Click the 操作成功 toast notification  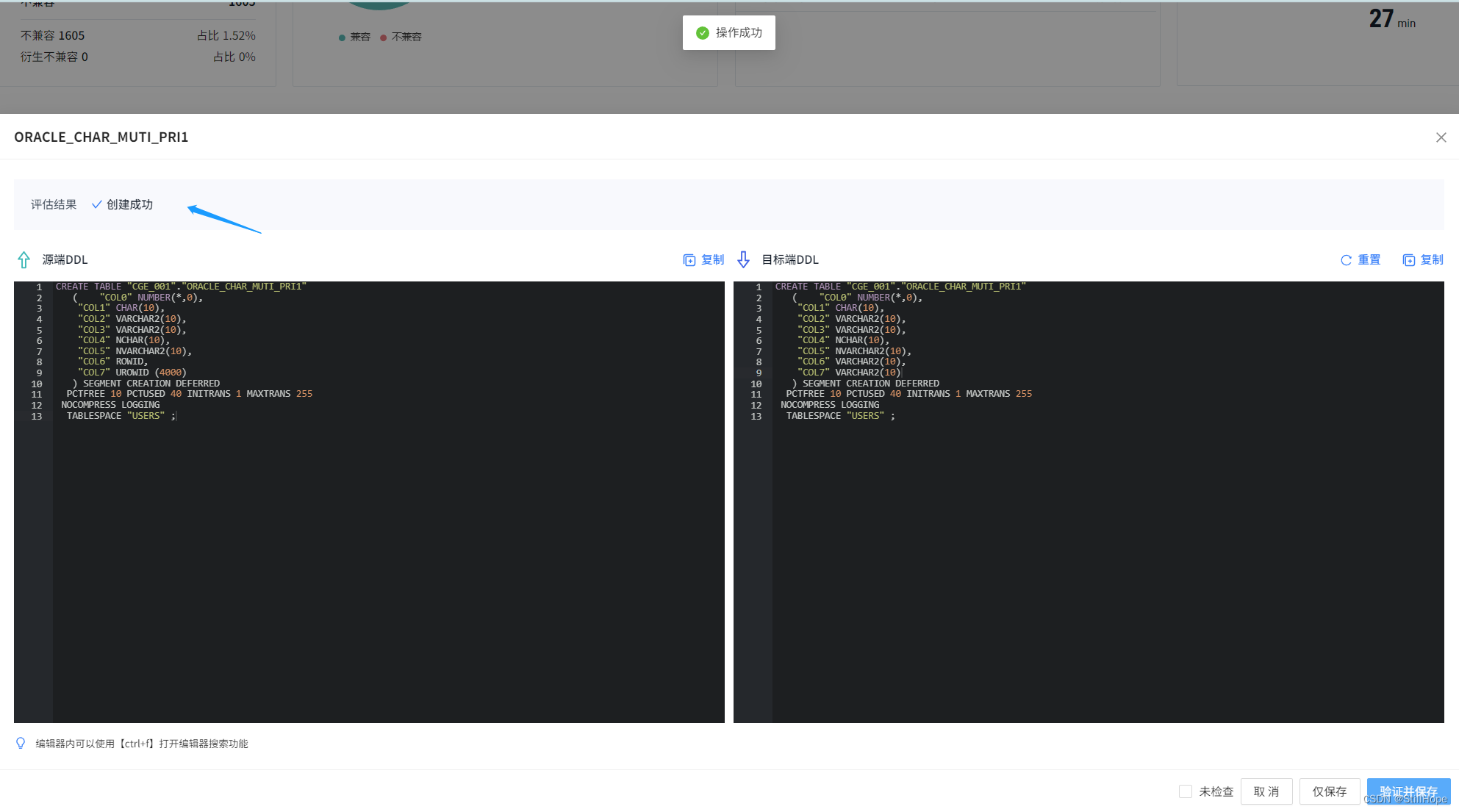pyautogui.click(x=728, y=33)
